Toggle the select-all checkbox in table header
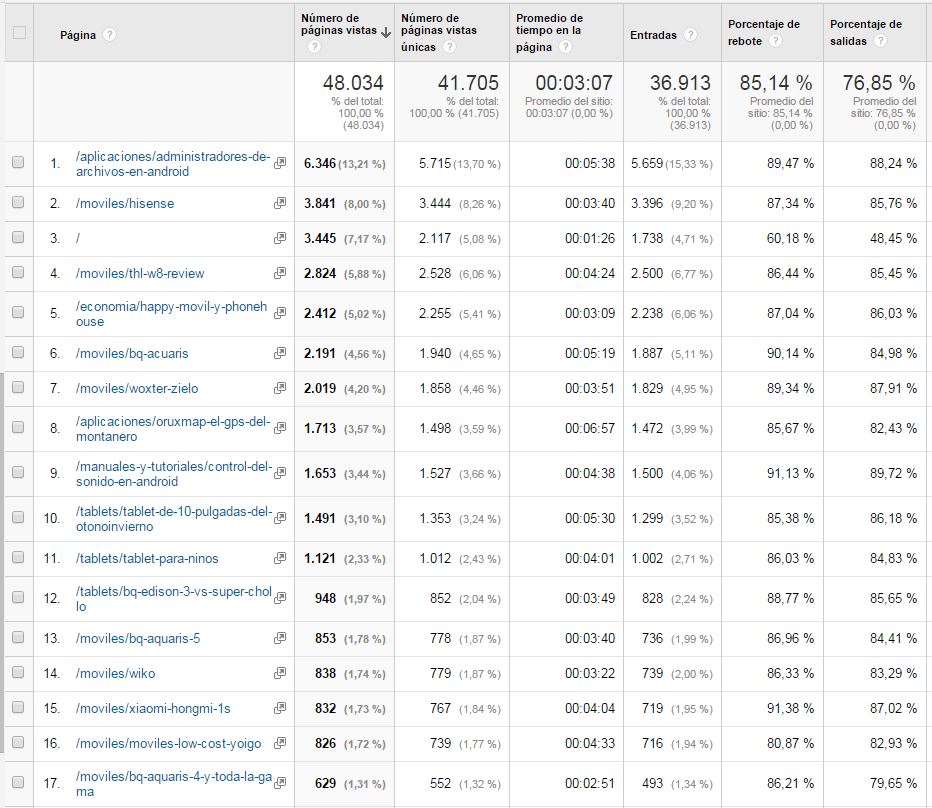The width and height of the screenshot is (932, 808). pos(18,33)
